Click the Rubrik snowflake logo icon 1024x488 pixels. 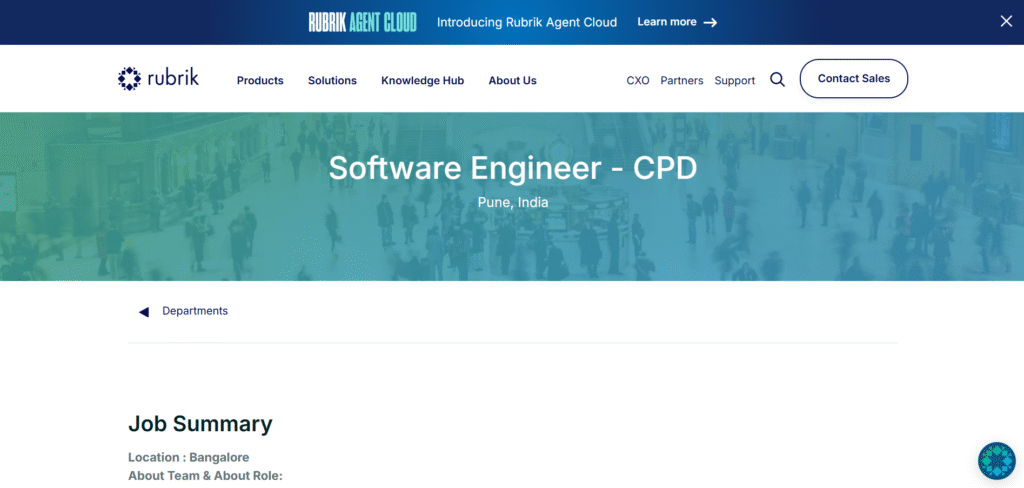coord(130,79)
